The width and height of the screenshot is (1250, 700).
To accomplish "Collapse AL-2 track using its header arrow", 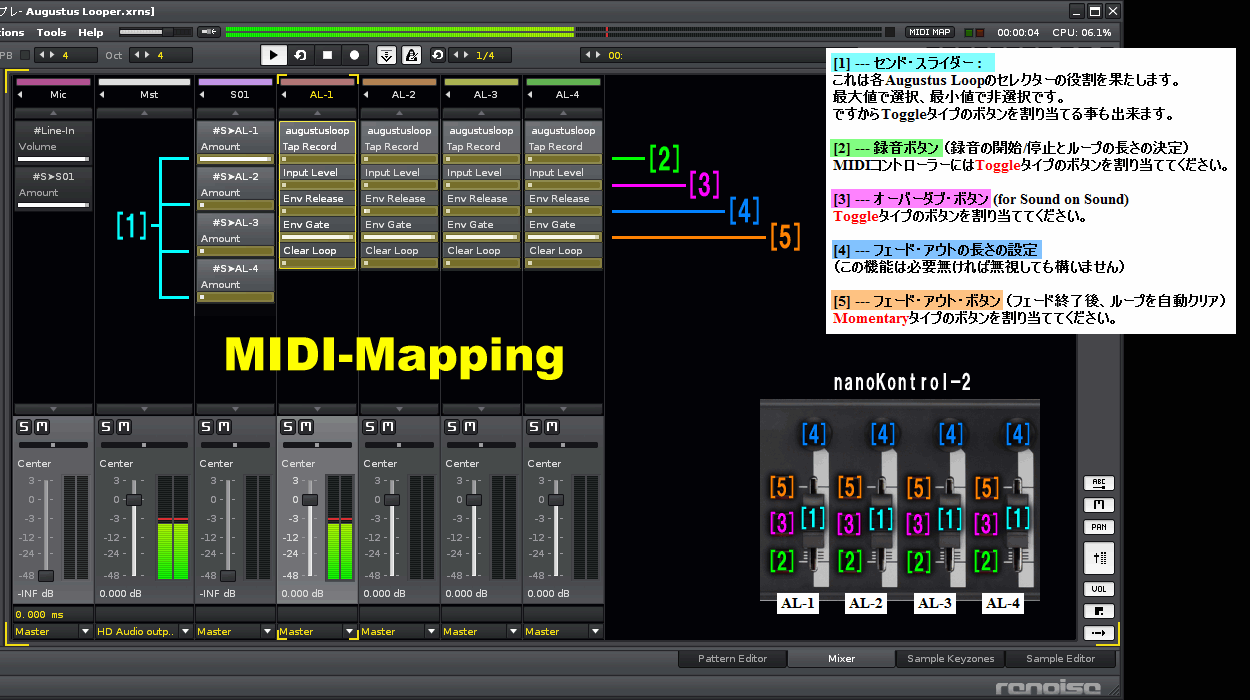I will click(367, 95).
